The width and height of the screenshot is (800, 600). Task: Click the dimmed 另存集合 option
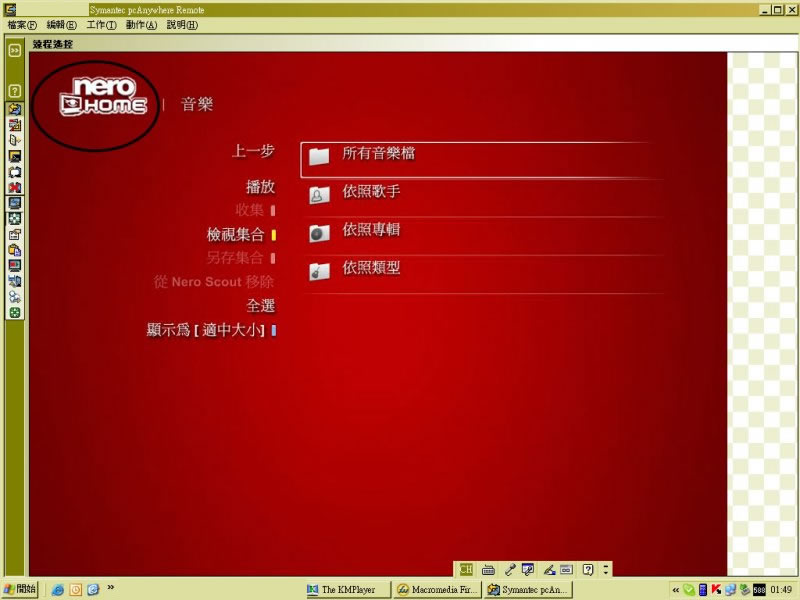(235, 258)
